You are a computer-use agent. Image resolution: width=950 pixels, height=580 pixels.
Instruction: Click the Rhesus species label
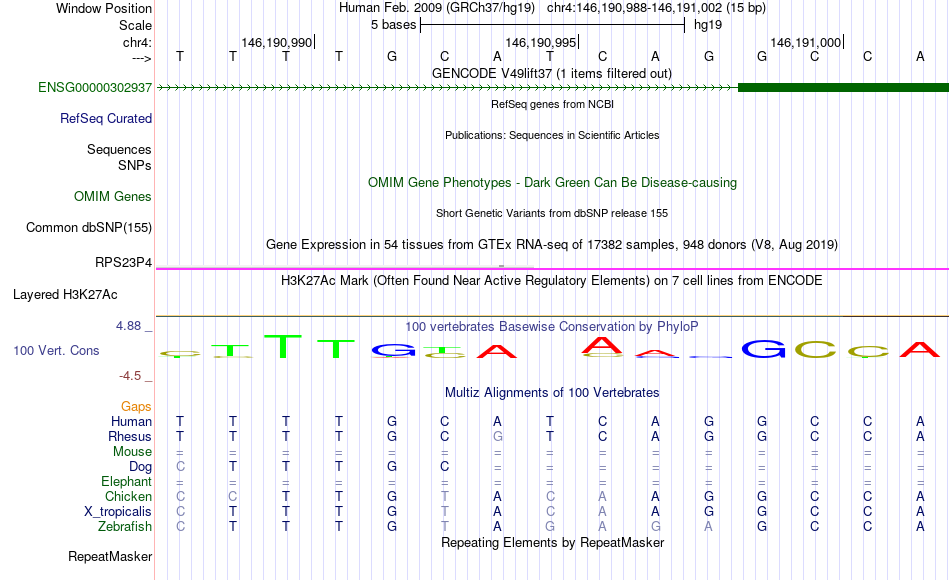[x=130, y=436]
